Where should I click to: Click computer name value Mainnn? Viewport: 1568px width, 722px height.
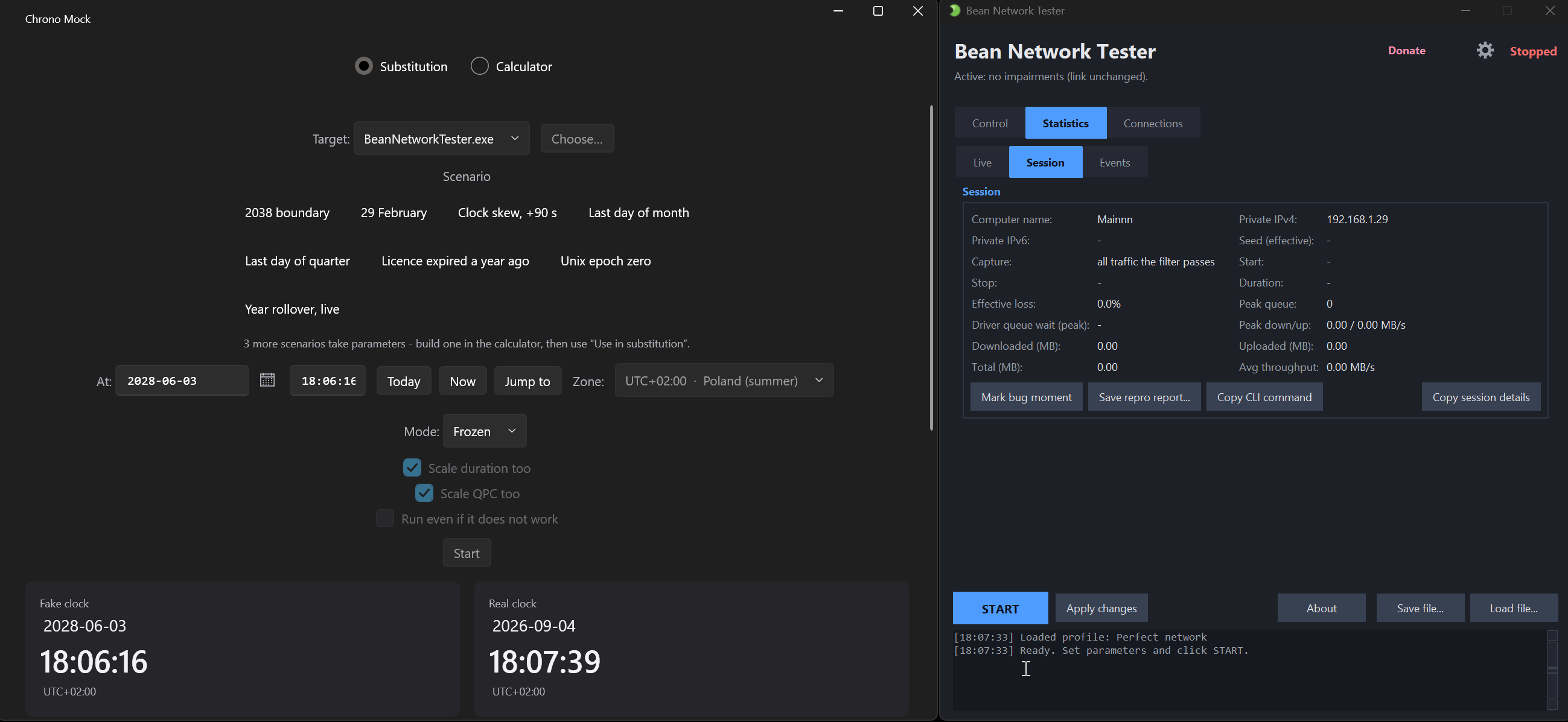click(x=1115, y=219)
